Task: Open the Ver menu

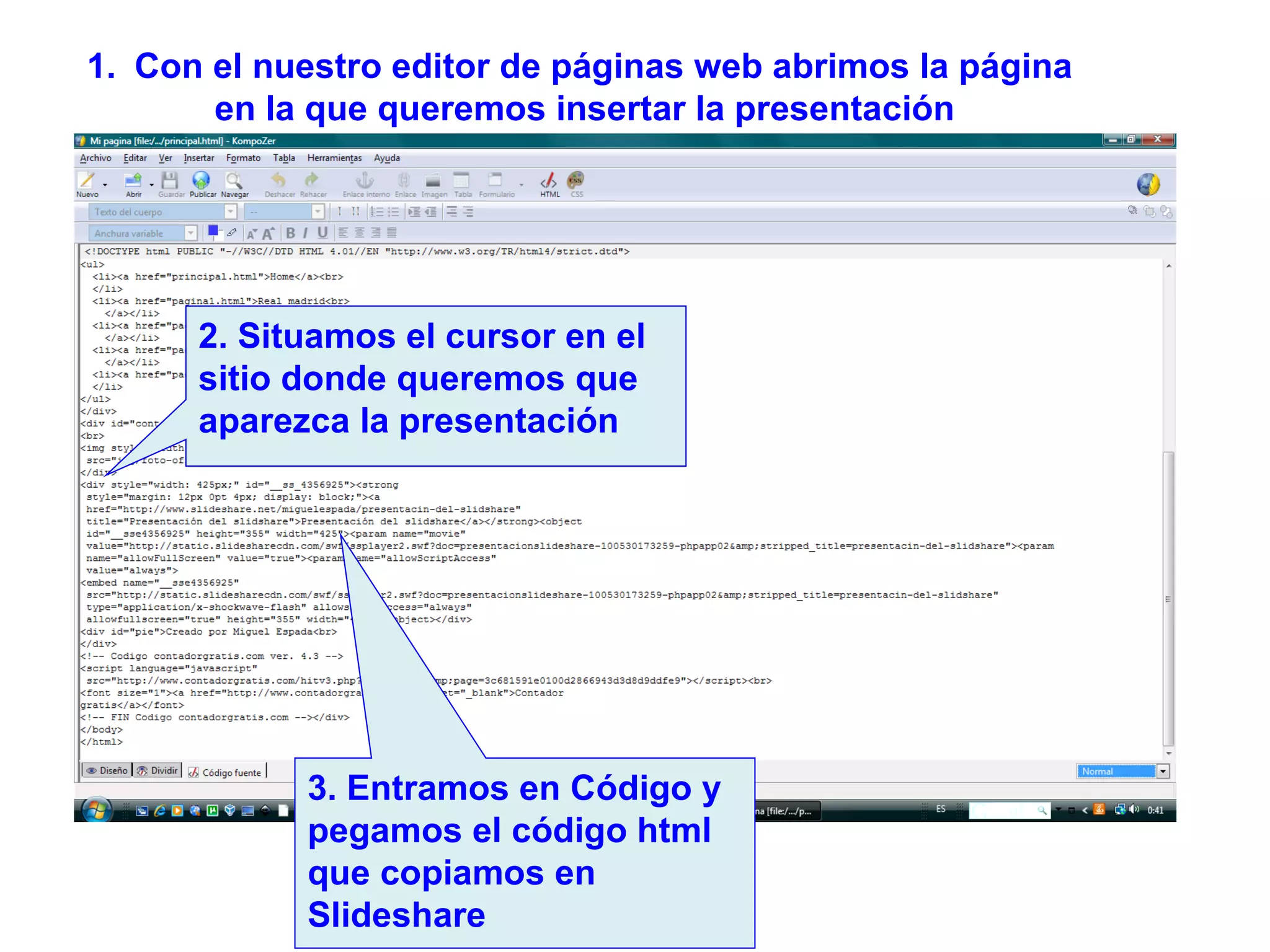Action: pyautogui.click(x=165, y=158)
